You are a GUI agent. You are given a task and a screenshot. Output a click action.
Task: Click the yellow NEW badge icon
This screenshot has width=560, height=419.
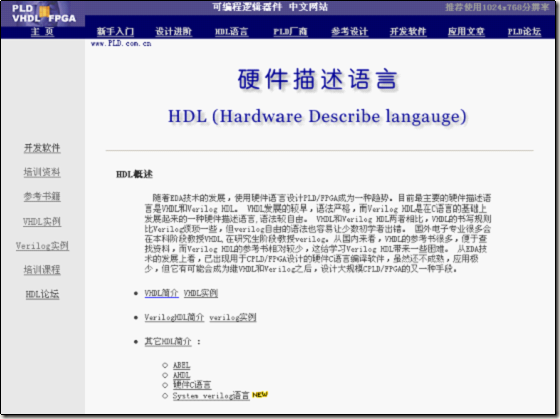pyautogui.click(x=260, y=395)
